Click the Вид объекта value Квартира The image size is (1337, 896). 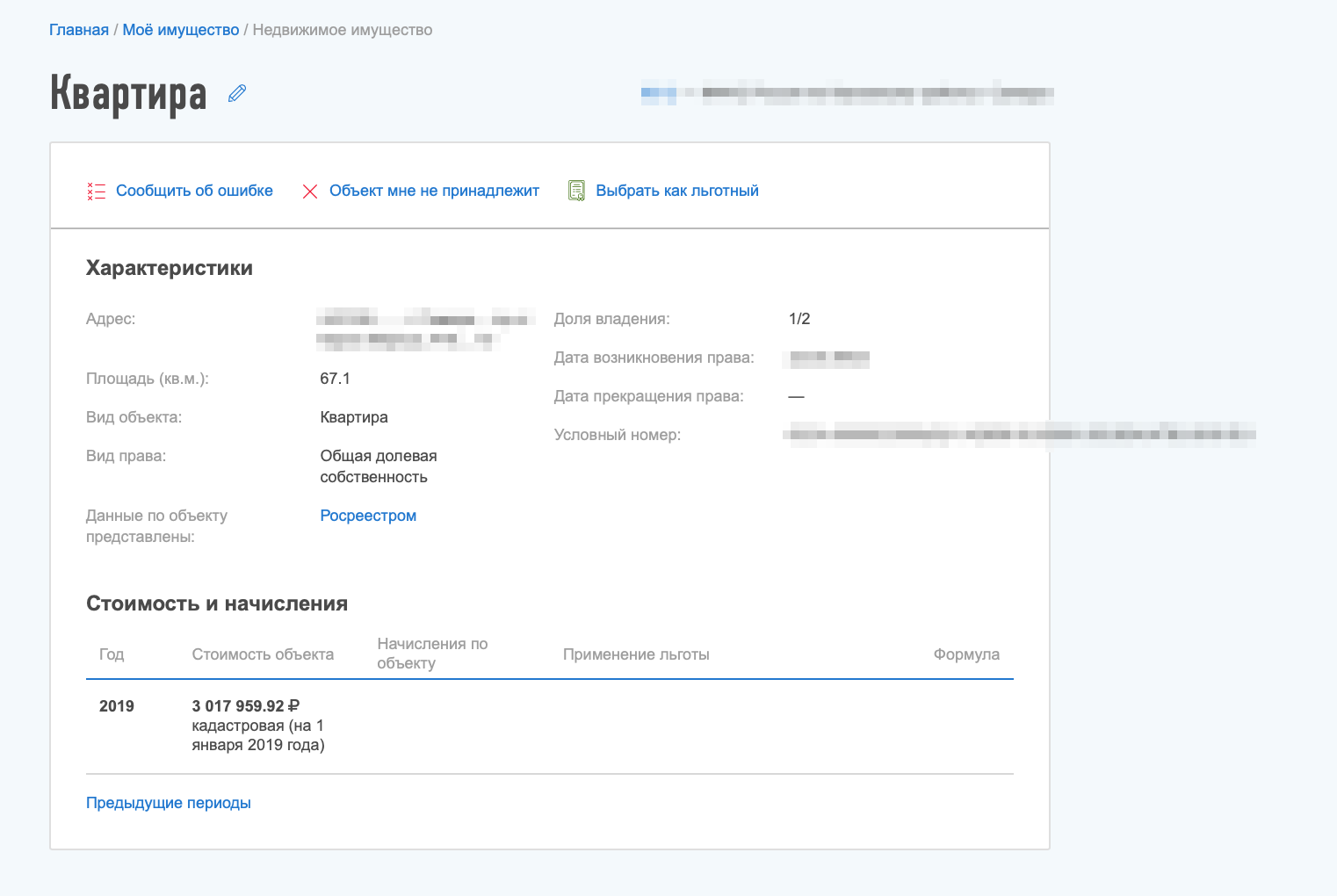pos(354,417)
